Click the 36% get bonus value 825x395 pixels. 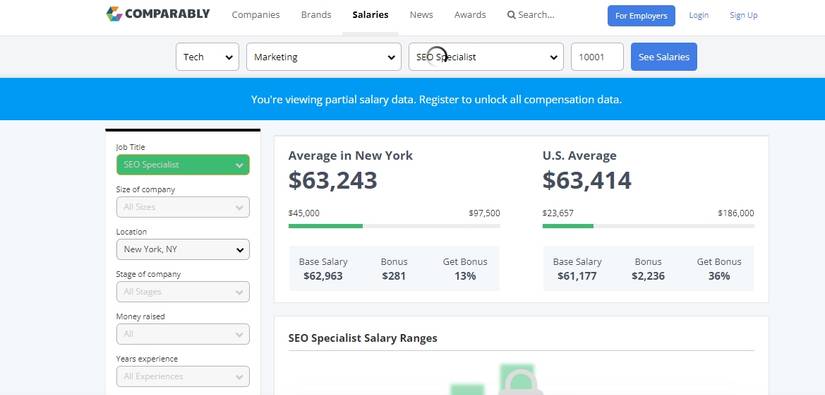pos(719,276)
